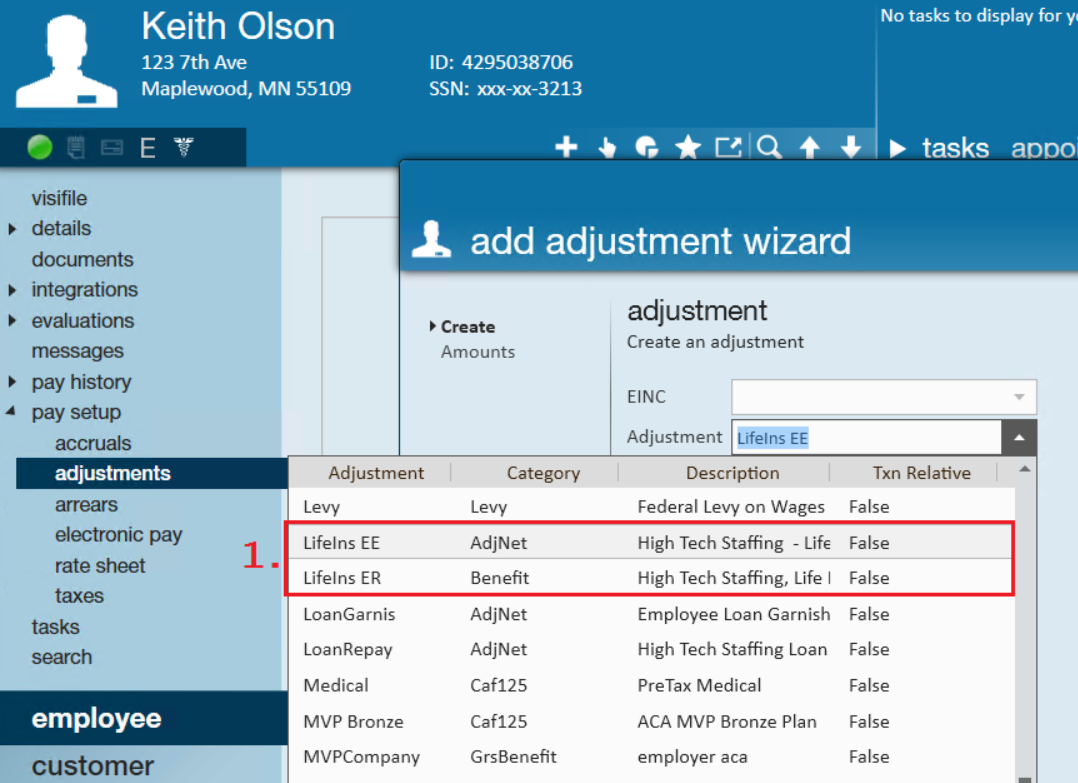This screenshot has height=783, width=1078.
Task: Click the Adjustment combo box field
Action: pyautogui.click(x=866, y=438)
